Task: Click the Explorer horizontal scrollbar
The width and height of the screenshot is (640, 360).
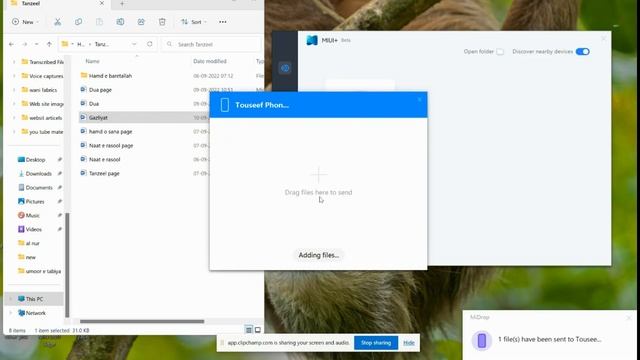Action: [x=142, y=321]
